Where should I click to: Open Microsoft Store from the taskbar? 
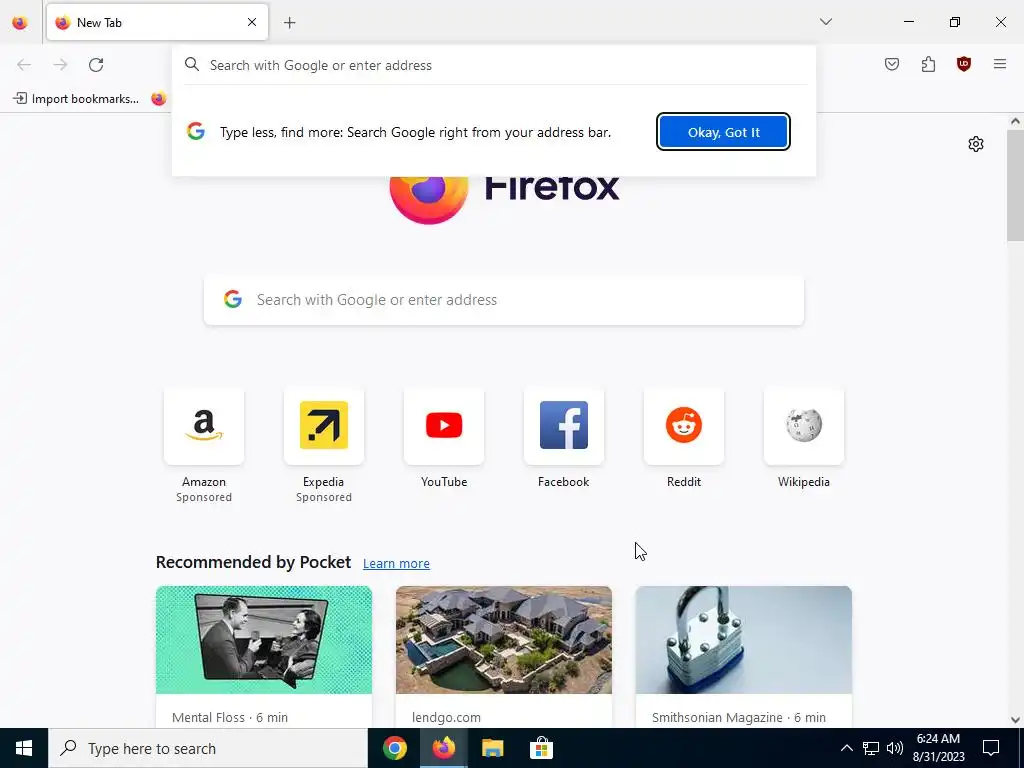coord(541,748)
